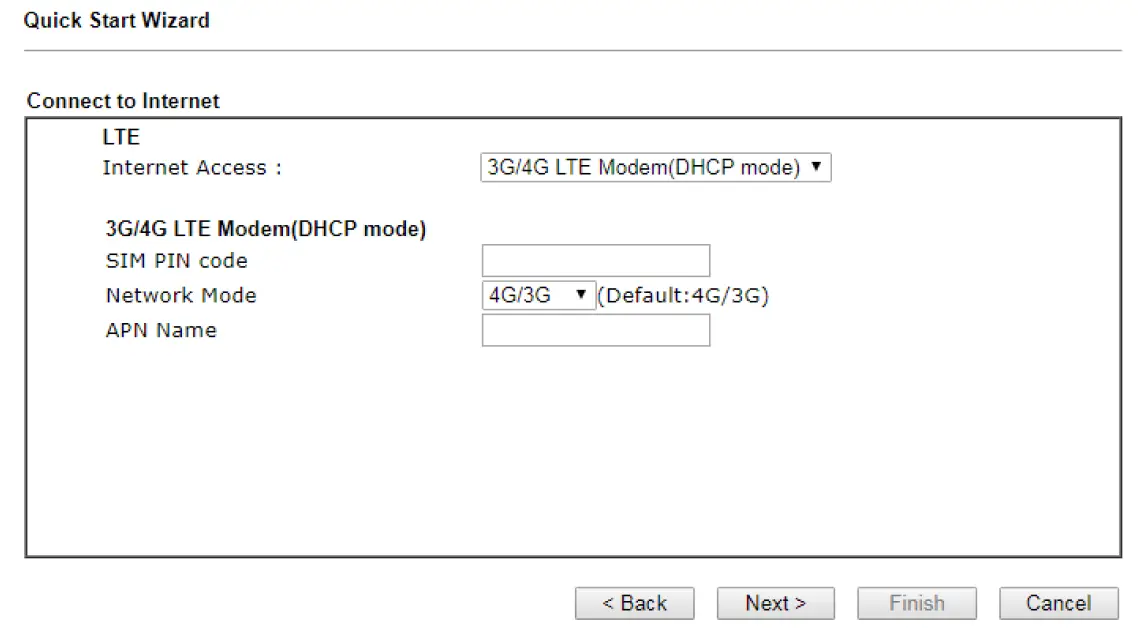1138x635 pixels.
Task: Click the Quick Start Wizard heading
Action: point(117,20)
